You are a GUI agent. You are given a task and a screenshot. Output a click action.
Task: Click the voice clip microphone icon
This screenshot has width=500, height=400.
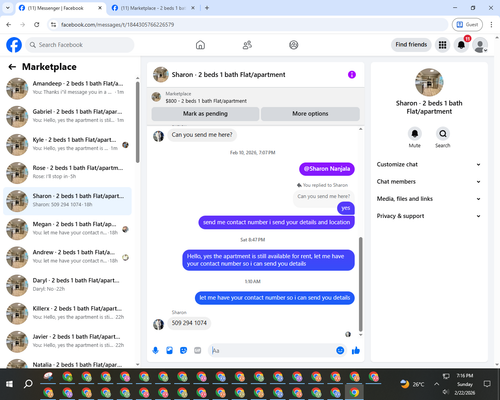(x=155, y=350)
